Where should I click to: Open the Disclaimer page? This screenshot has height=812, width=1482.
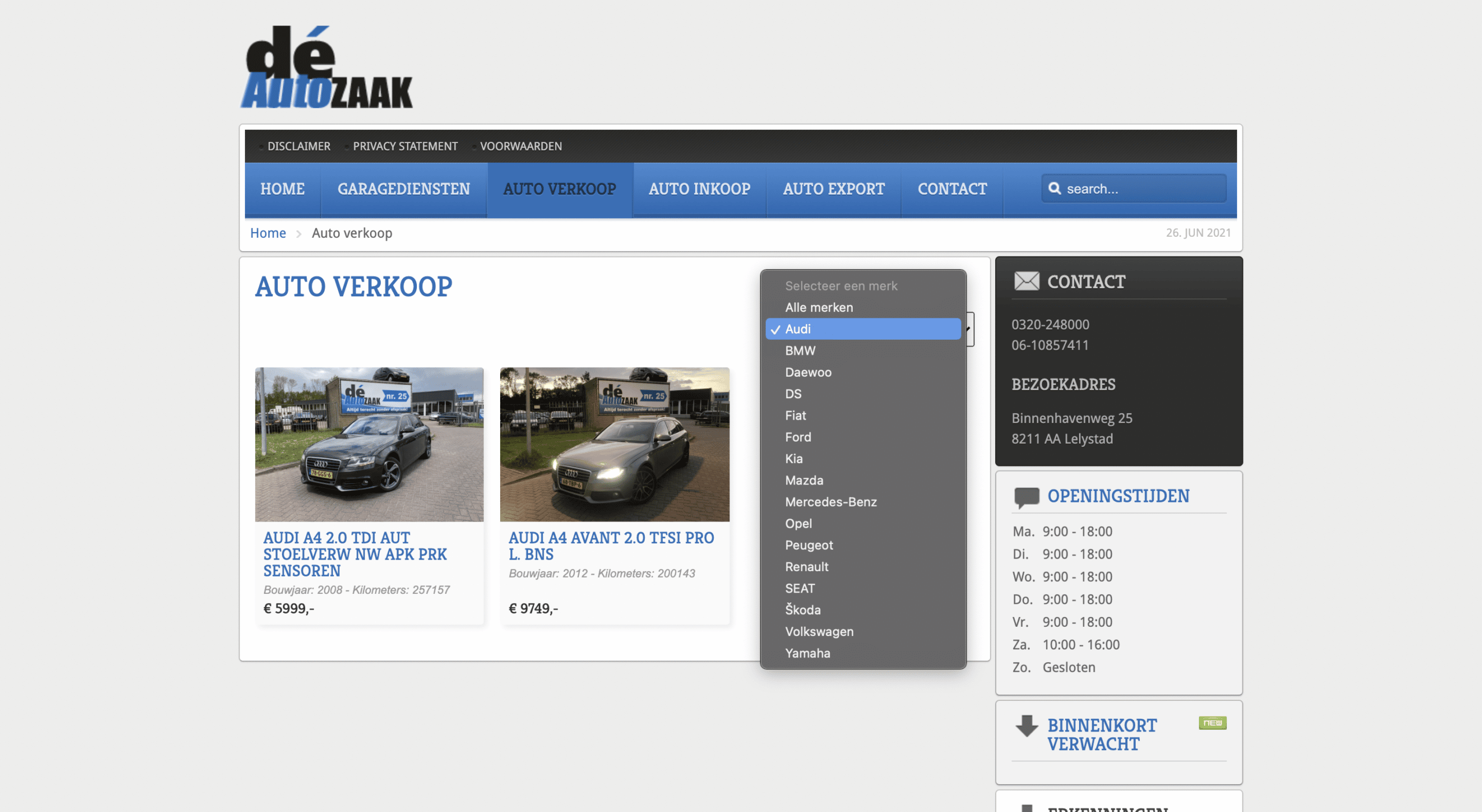pos(299,146)
